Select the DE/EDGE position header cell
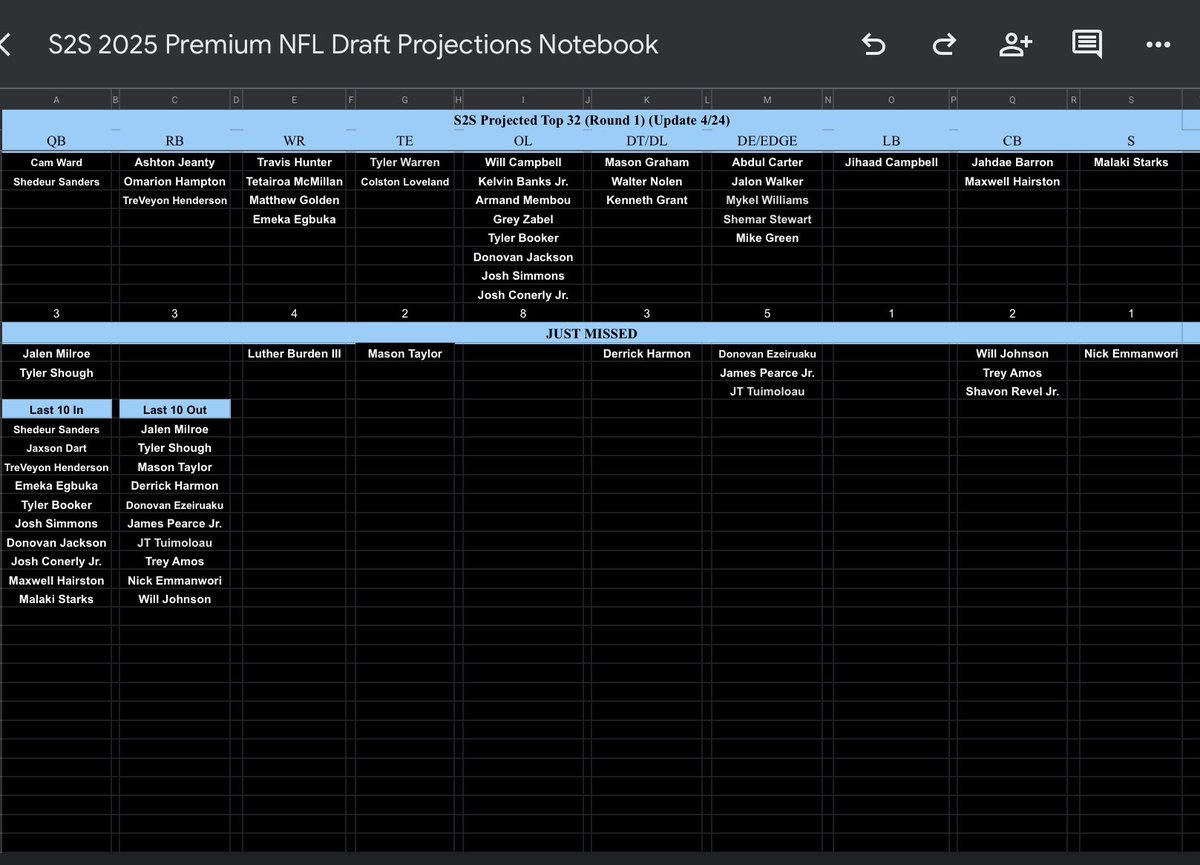The width and height of the screenshot is (1200, 865). pyautogui.click(x=767, y=141)
